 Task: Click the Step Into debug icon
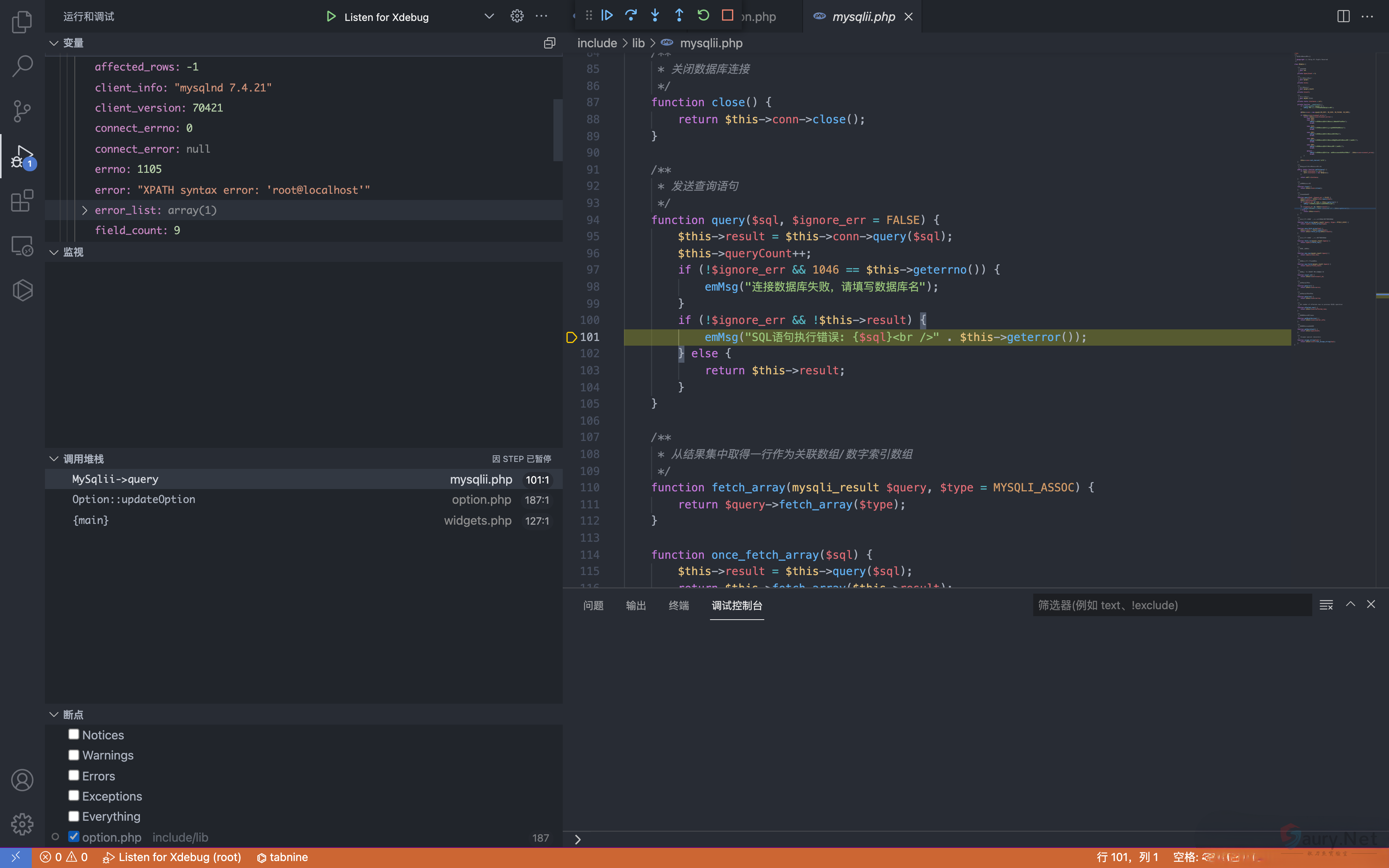[655, 15]
